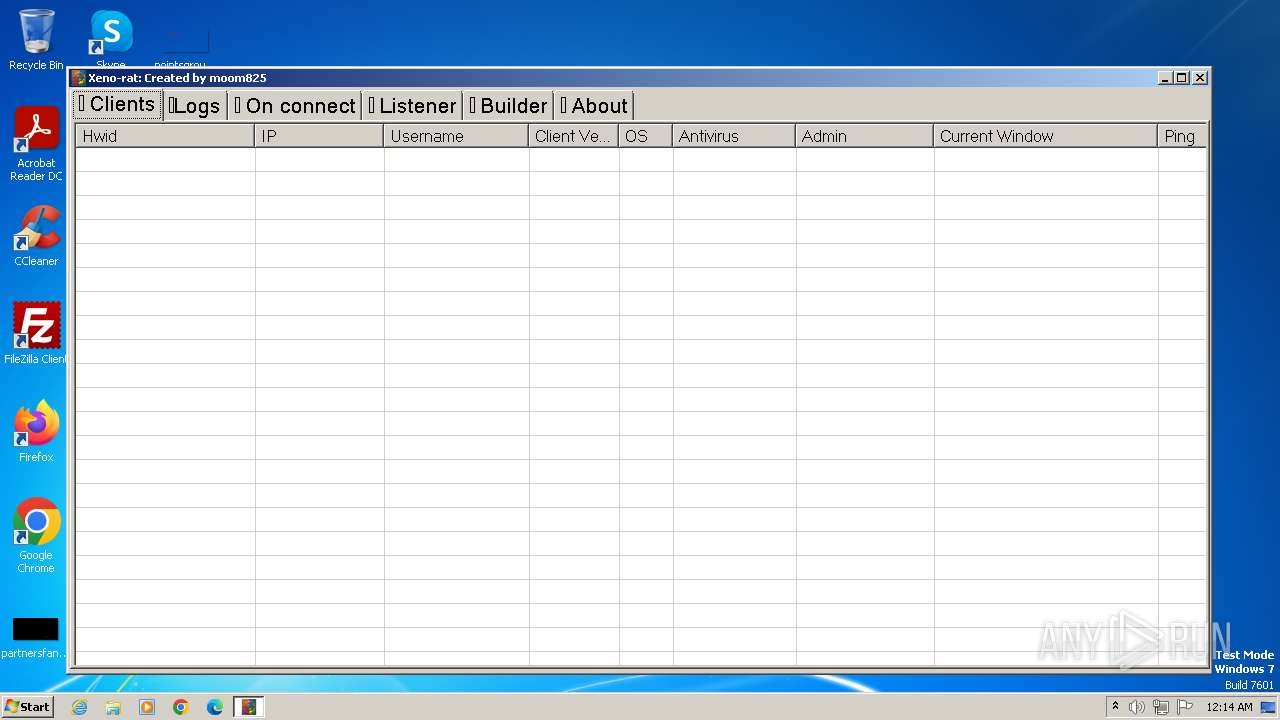Close the Xeno-rat window
Viewport: 1280px width, 720px height.
point(1200,78)
